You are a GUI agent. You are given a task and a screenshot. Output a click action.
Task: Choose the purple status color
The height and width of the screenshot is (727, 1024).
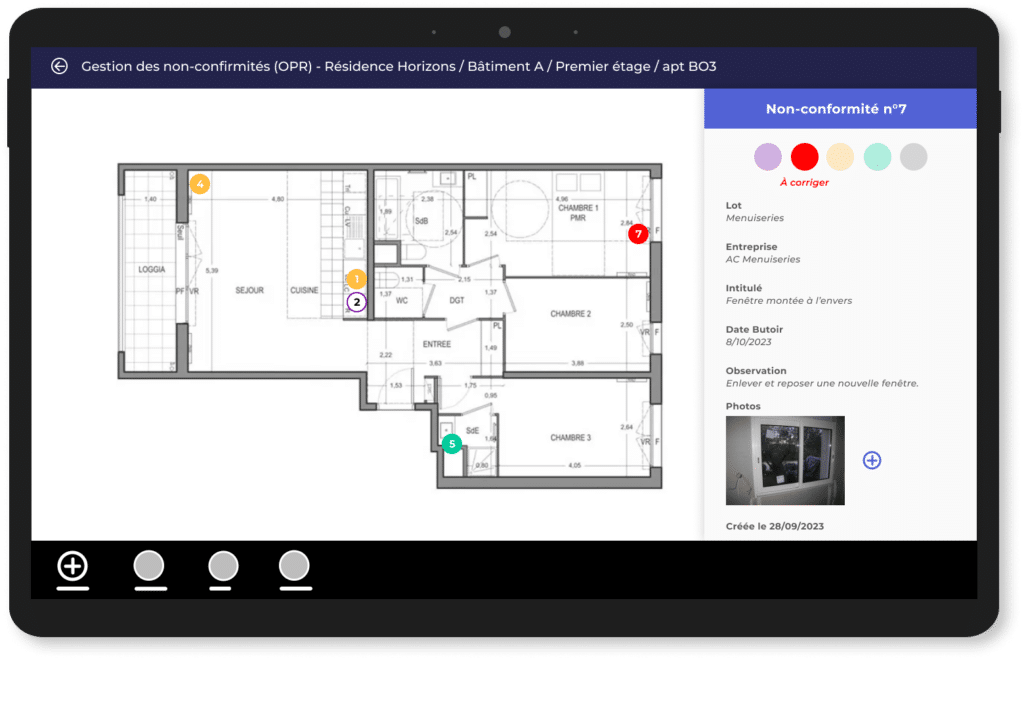click(768, 157)
